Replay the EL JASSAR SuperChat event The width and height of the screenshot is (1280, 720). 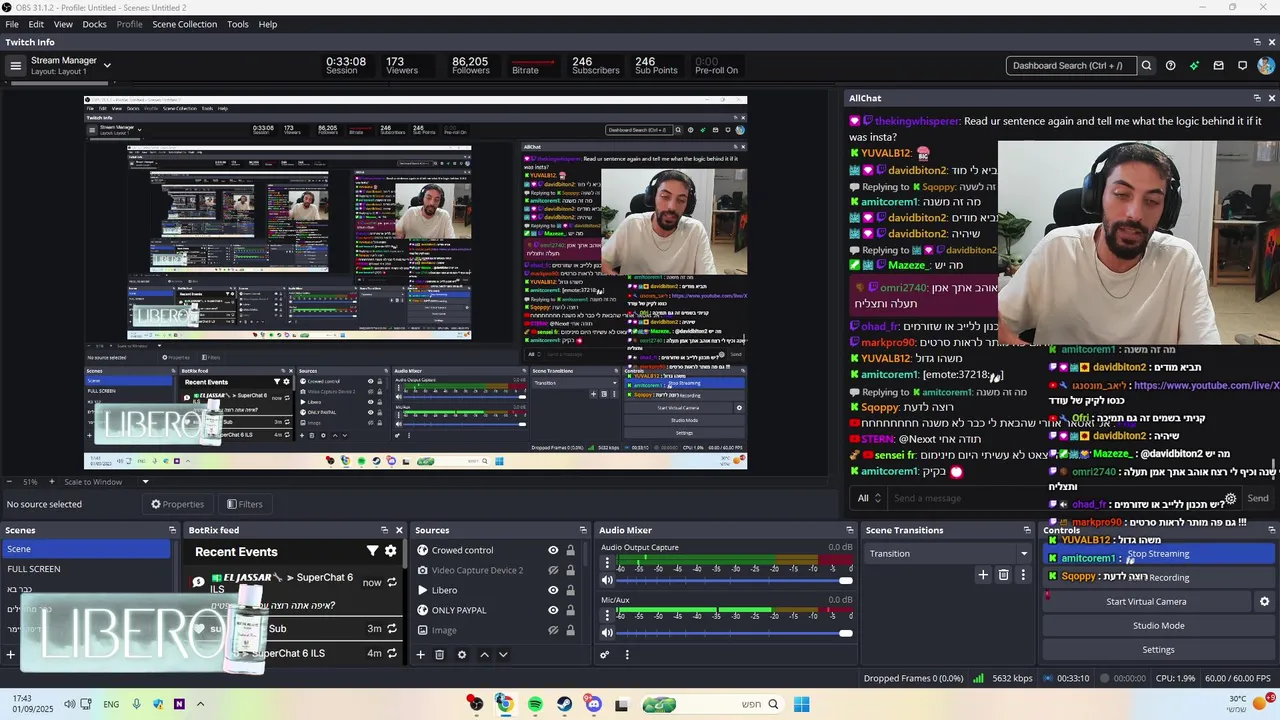tap(392, 582)
